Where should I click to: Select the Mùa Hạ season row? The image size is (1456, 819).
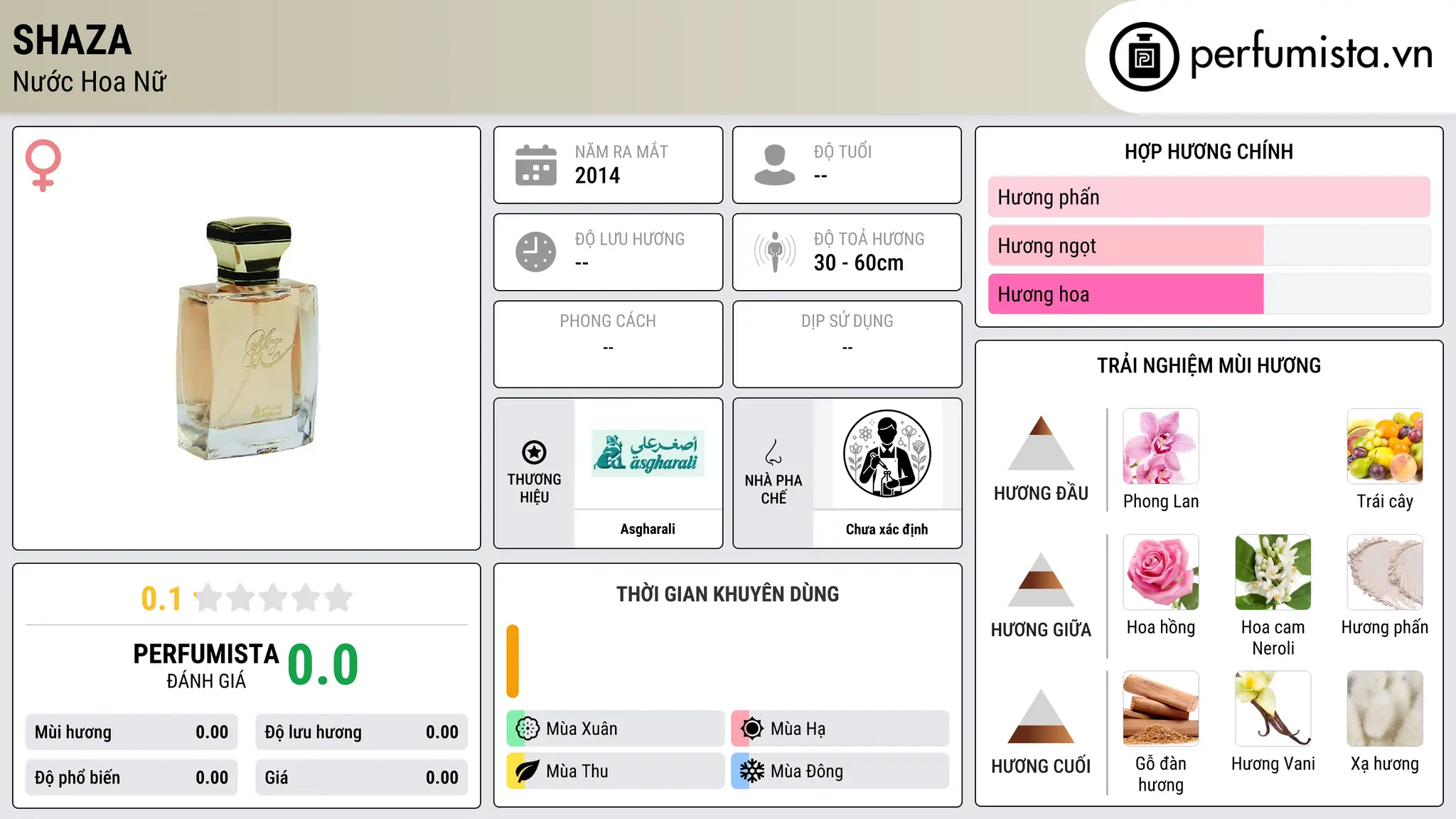[840, 729]
